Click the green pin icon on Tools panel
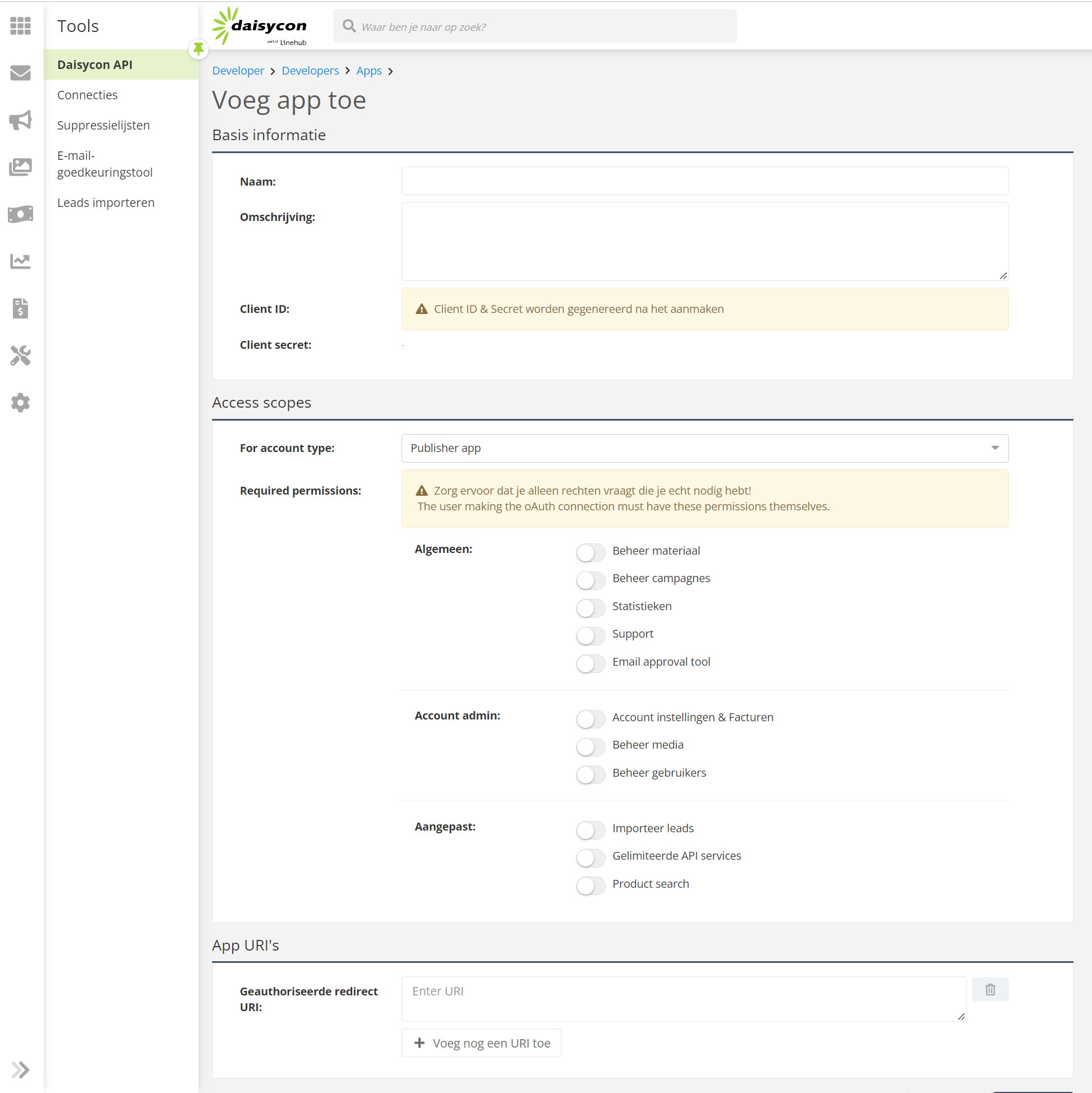This screenshot has height=1093, width=1092. pos(198,49)
